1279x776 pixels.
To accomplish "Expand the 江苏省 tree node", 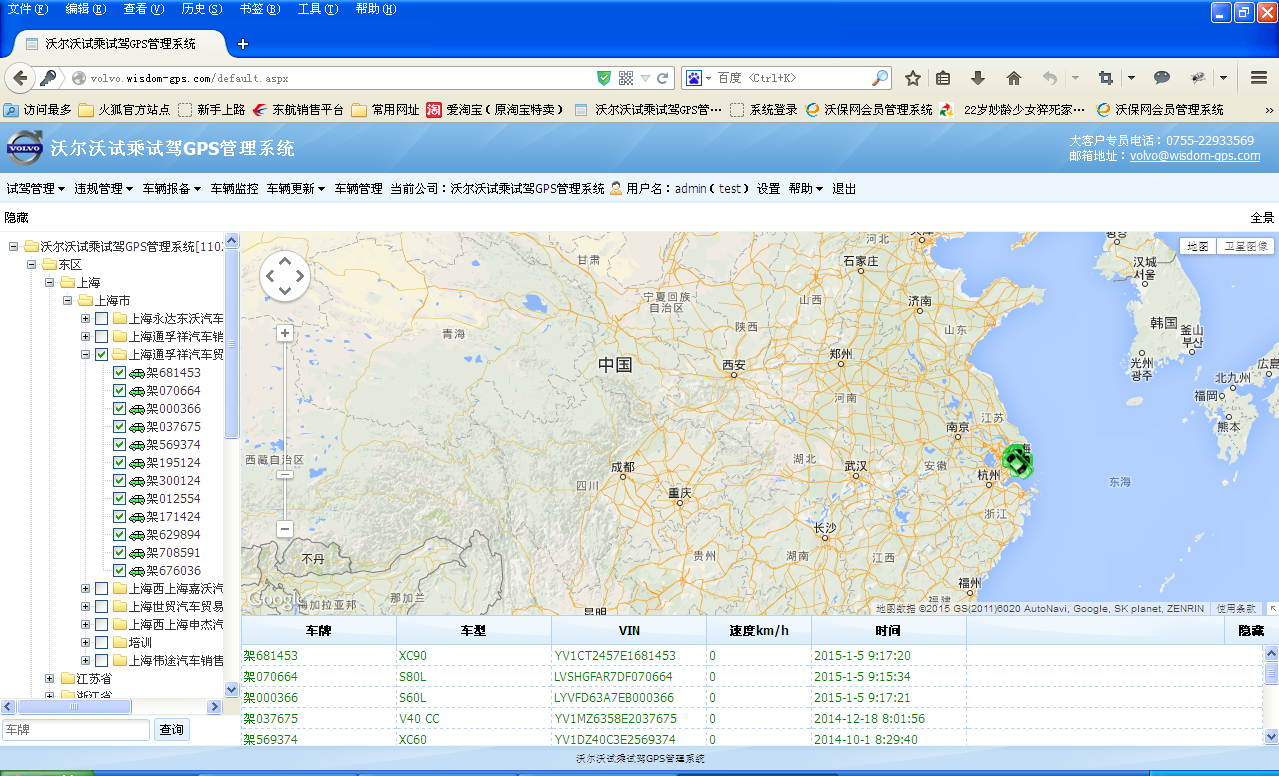I will 50,679.
